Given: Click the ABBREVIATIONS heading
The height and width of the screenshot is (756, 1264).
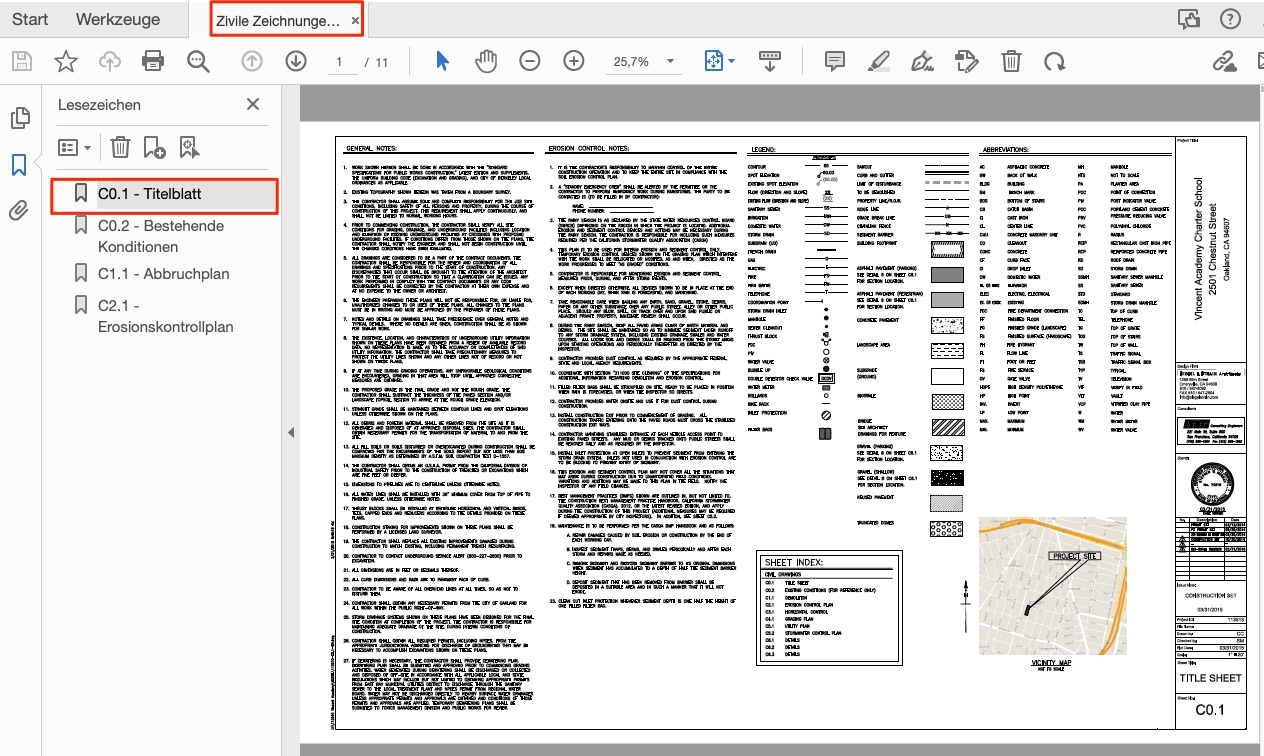Looking at the screenshot, I should [x=1005, y=148].
